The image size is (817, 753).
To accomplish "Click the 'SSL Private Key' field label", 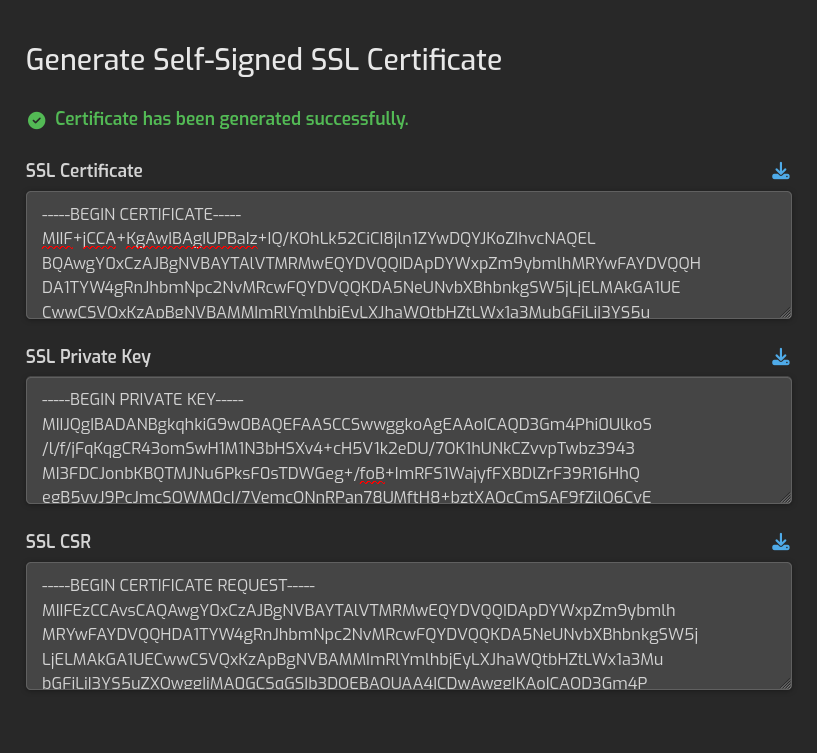I will (x=88, y=357).
